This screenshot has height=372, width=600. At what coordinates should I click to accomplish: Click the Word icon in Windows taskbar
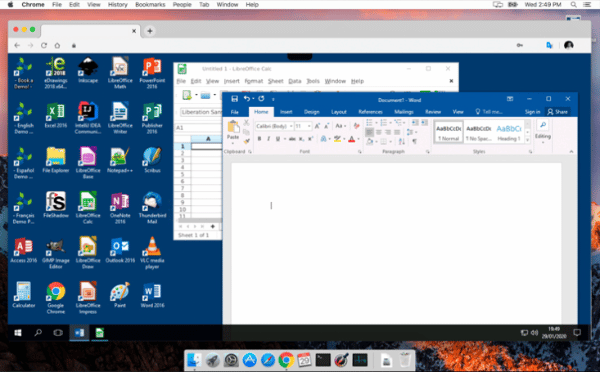point(79,333)
